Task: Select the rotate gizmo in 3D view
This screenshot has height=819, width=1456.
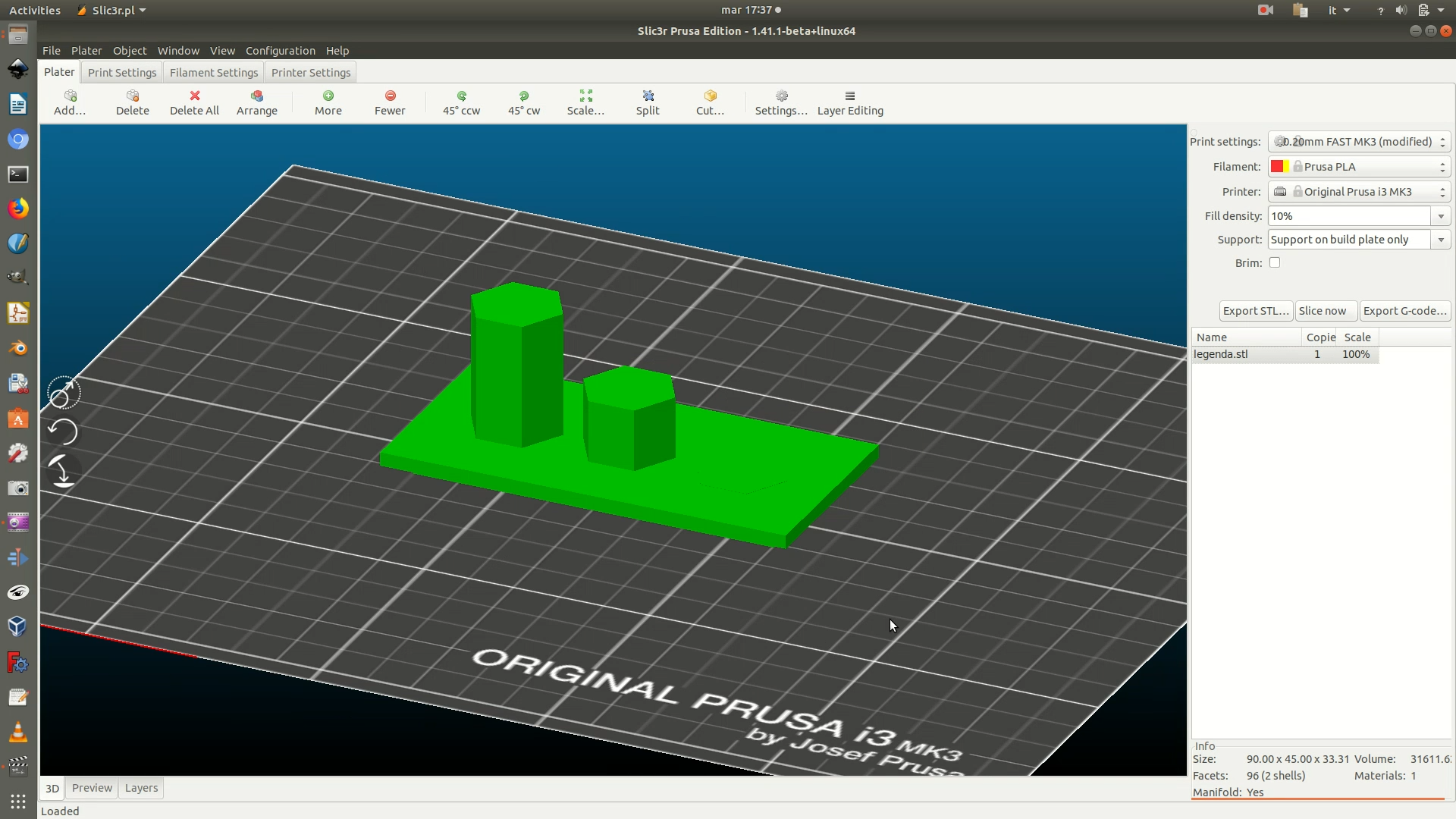Action: click(63, 431)
